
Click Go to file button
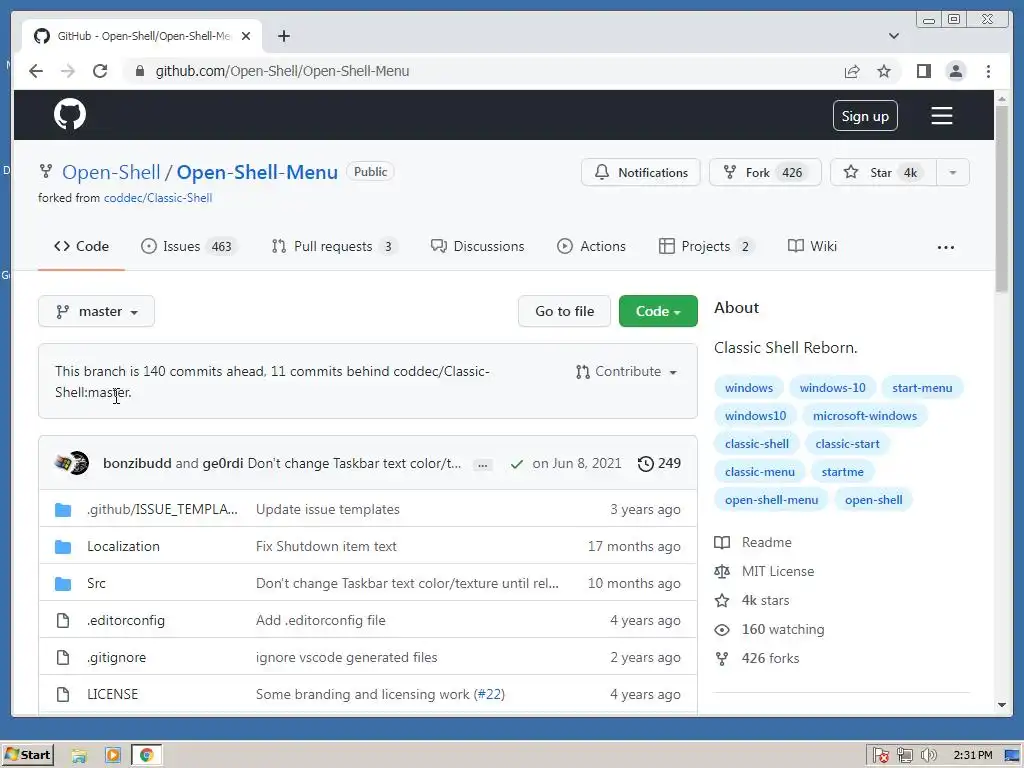[564, 312]
